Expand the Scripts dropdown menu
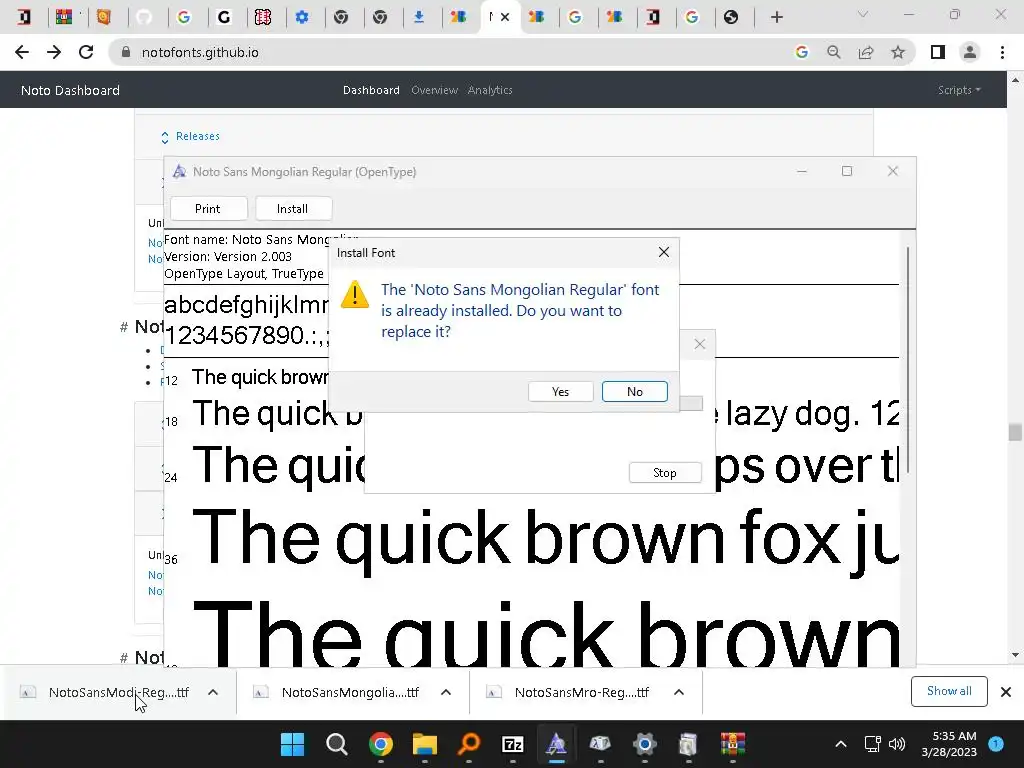The height and width of the screenshot is (768, 1024). pos(959,90)
